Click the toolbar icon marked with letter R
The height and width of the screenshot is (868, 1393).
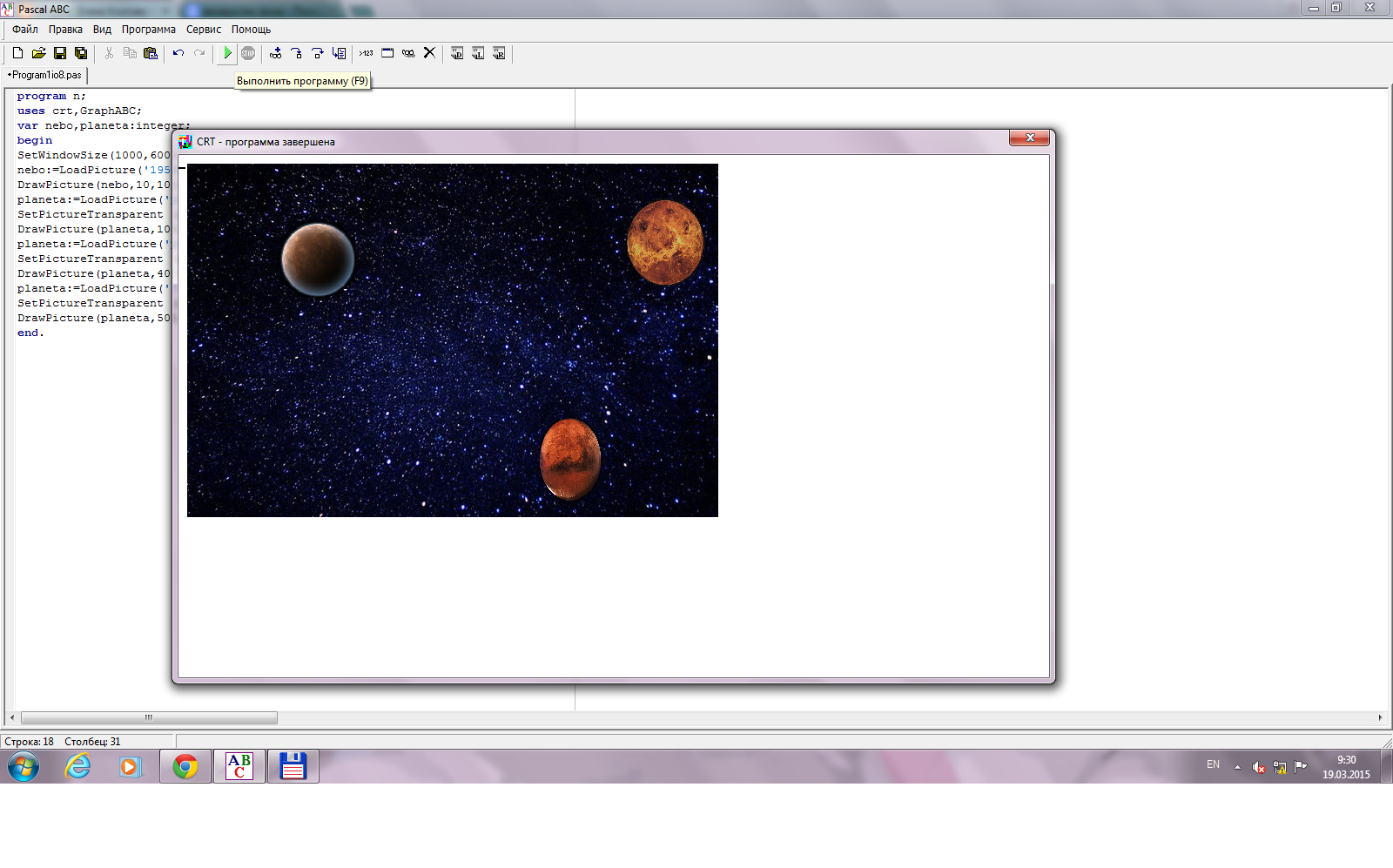coord(499,53)
